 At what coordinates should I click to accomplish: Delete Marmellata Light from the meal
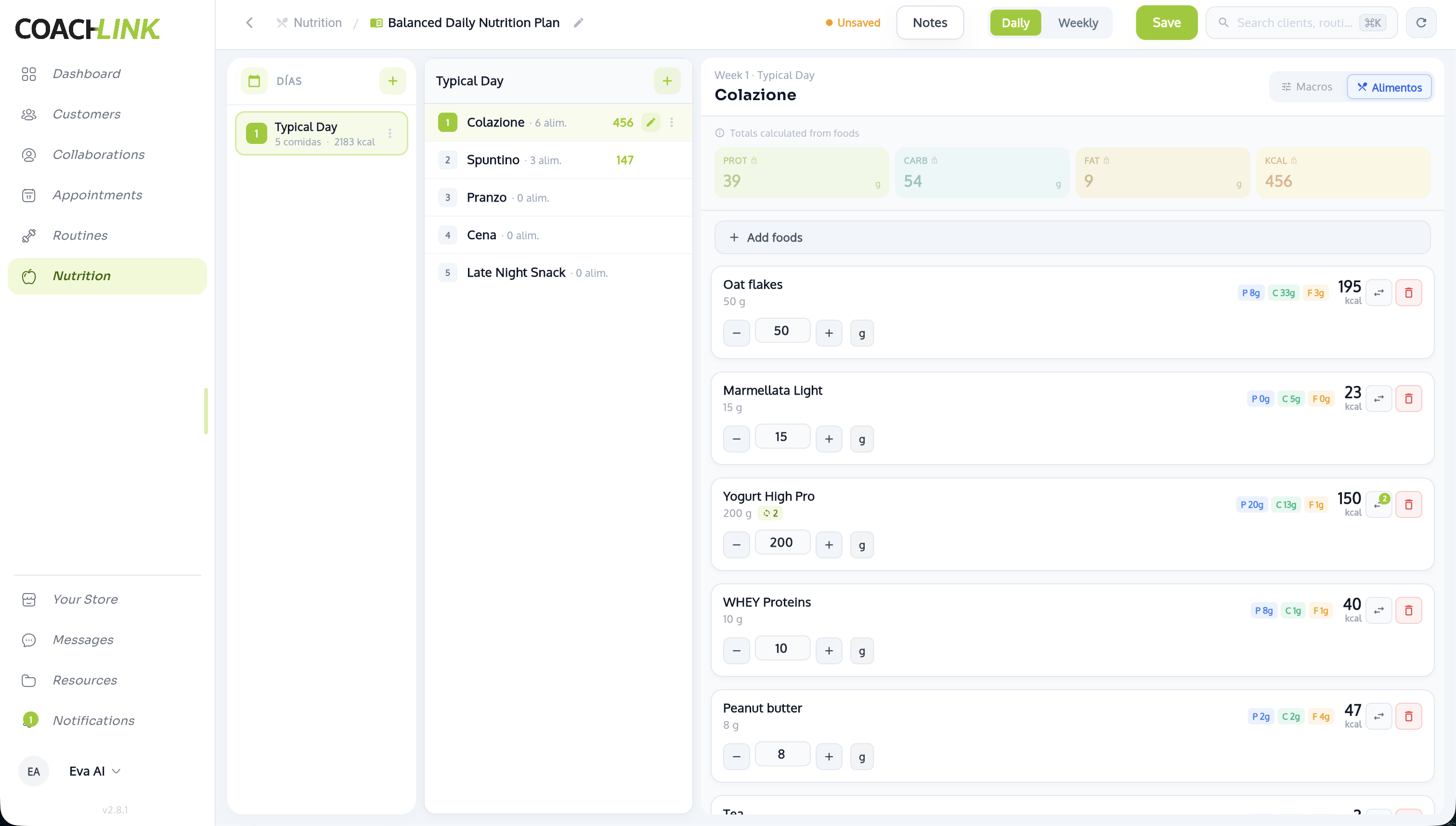pyautogui.click(x=1408, y=399)
